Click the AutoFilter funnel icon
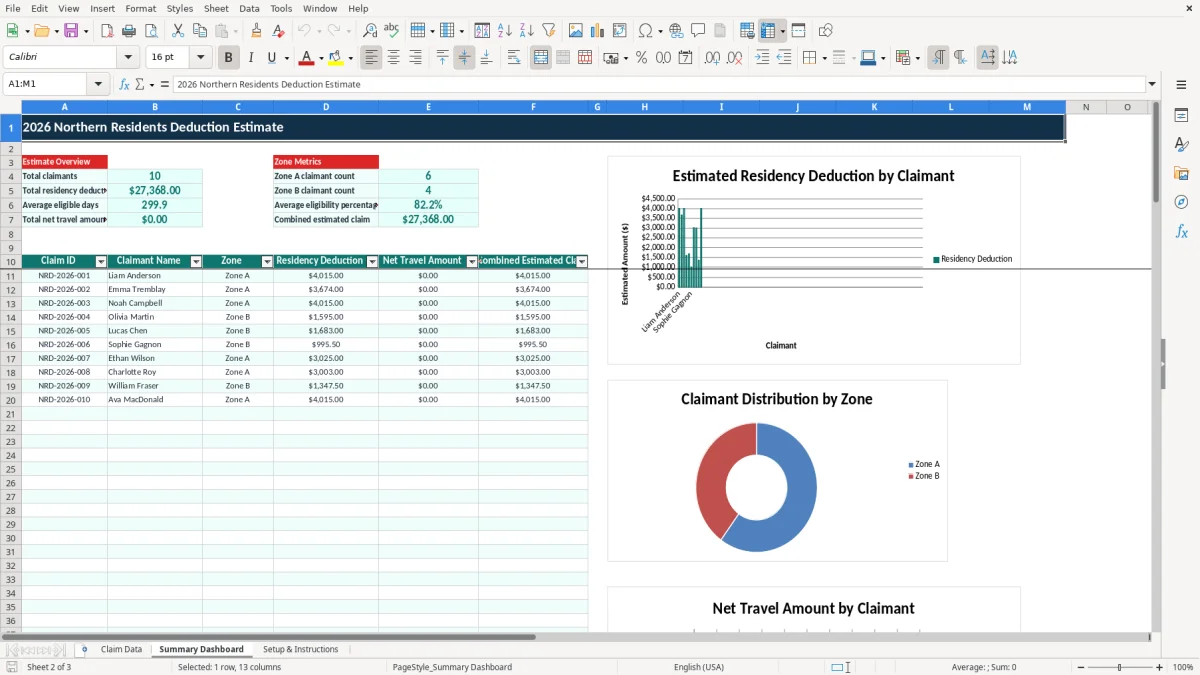 [548, 31]
